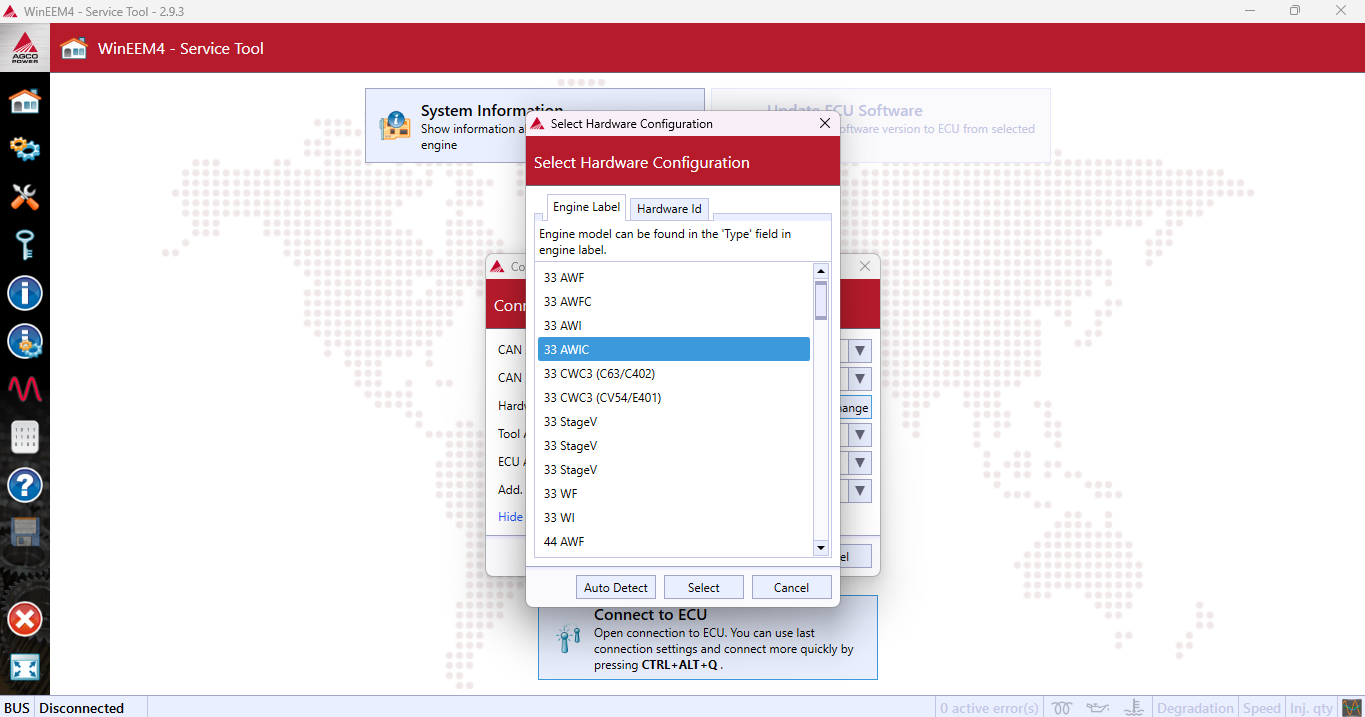Switch to the Hardware Id tab

[x=669, y=209]
